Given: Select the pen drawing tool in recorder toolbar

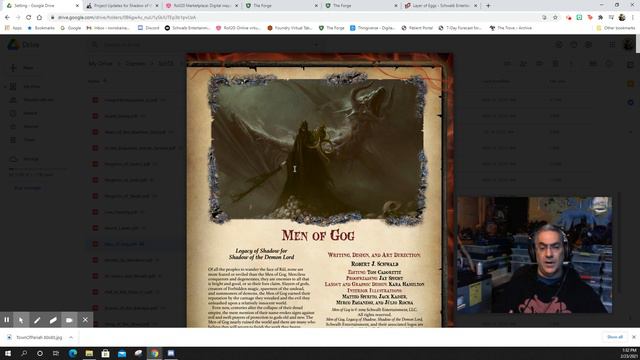Looking at the screenshot, I should pos(37,320).
